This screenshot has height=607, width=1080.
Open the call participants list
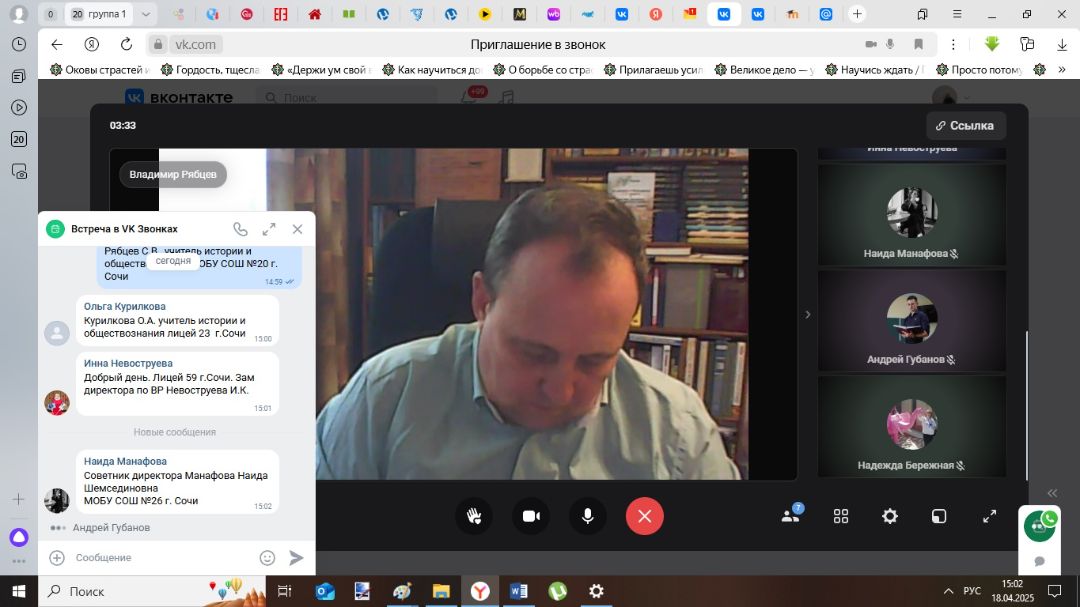click(791, 515)
